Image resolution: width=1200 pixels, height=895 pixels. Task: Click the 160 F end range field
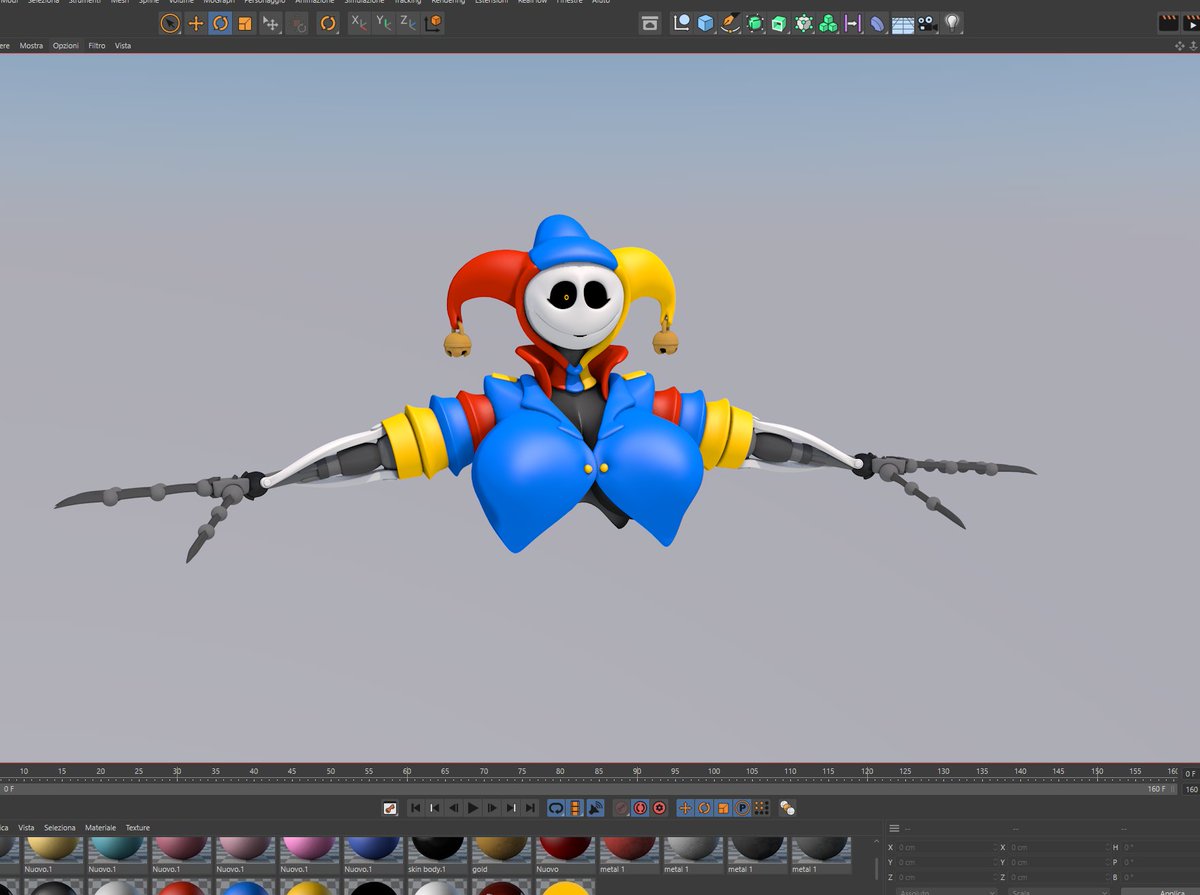tap(1191, 788)
